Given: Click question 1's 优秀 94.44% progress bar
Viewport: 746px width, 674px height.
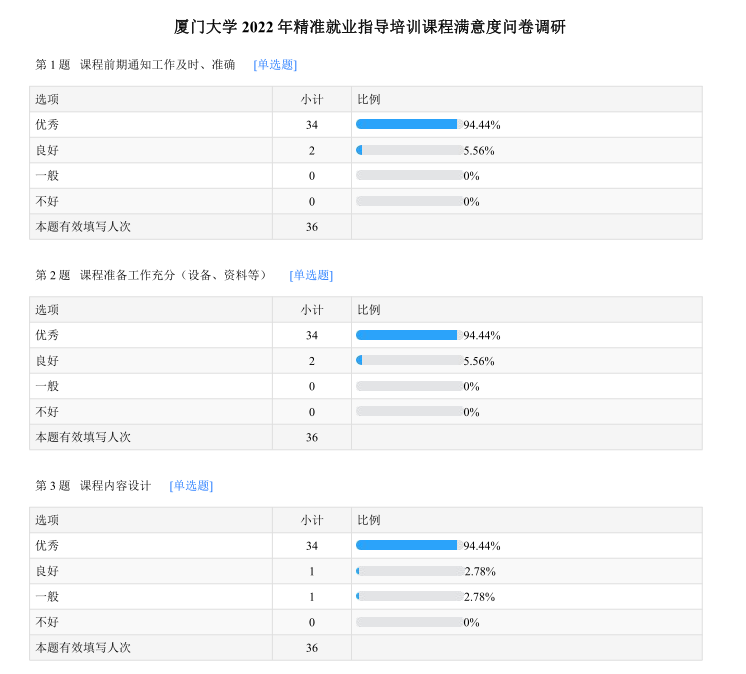Looking at the screenshot, I should pyautogui.click(x=408, y=125).
